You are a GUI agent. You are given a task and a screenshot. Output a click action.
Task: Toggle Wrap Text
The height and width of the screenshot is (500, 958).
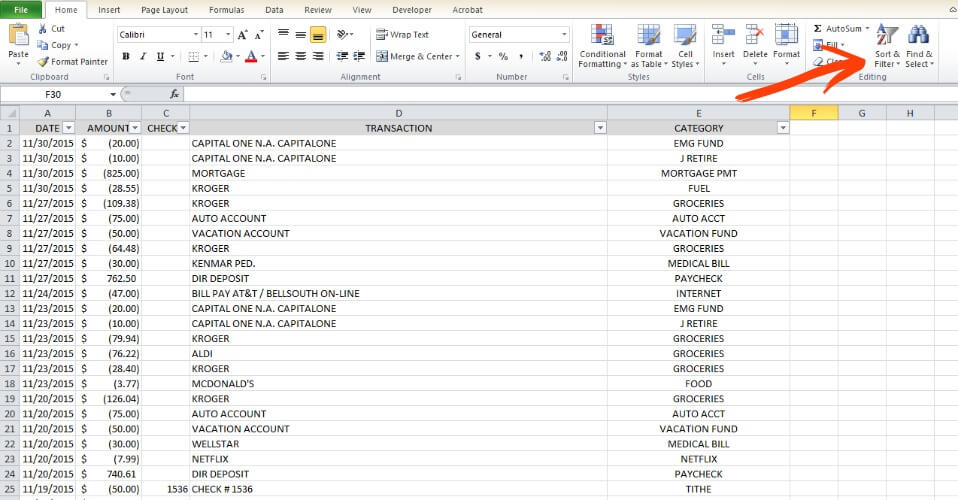[402, 35]
